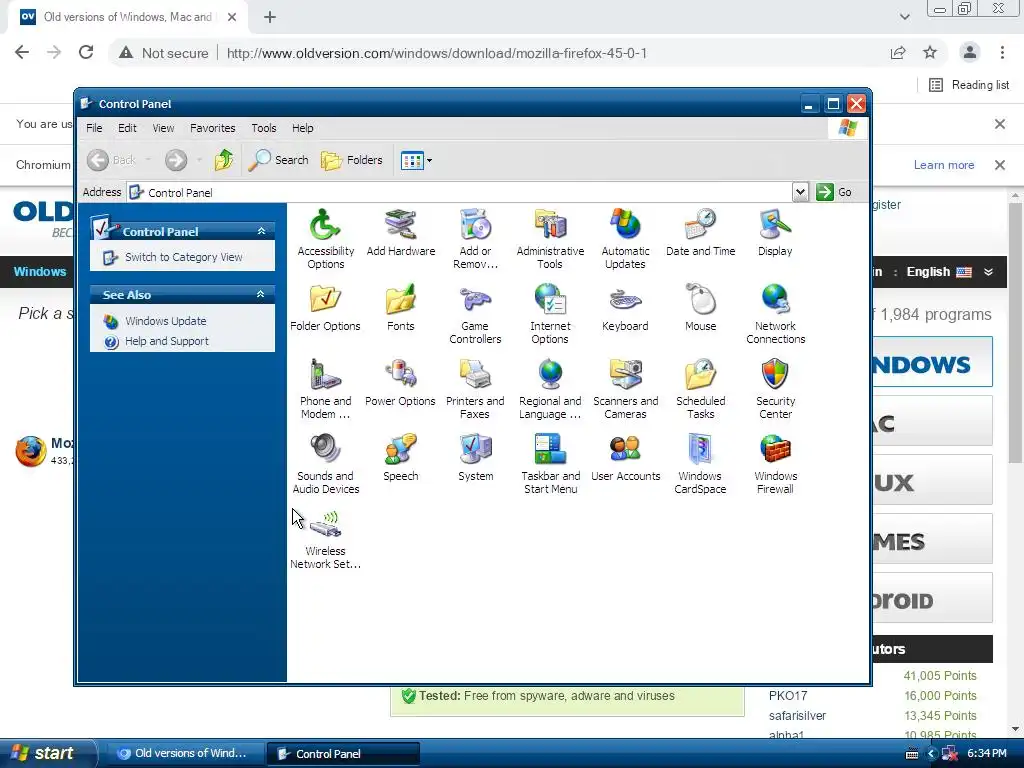Open the File menu
The width and height of the screenshot is (1024, 768).
pyautogui.click(x=94, y=128)
